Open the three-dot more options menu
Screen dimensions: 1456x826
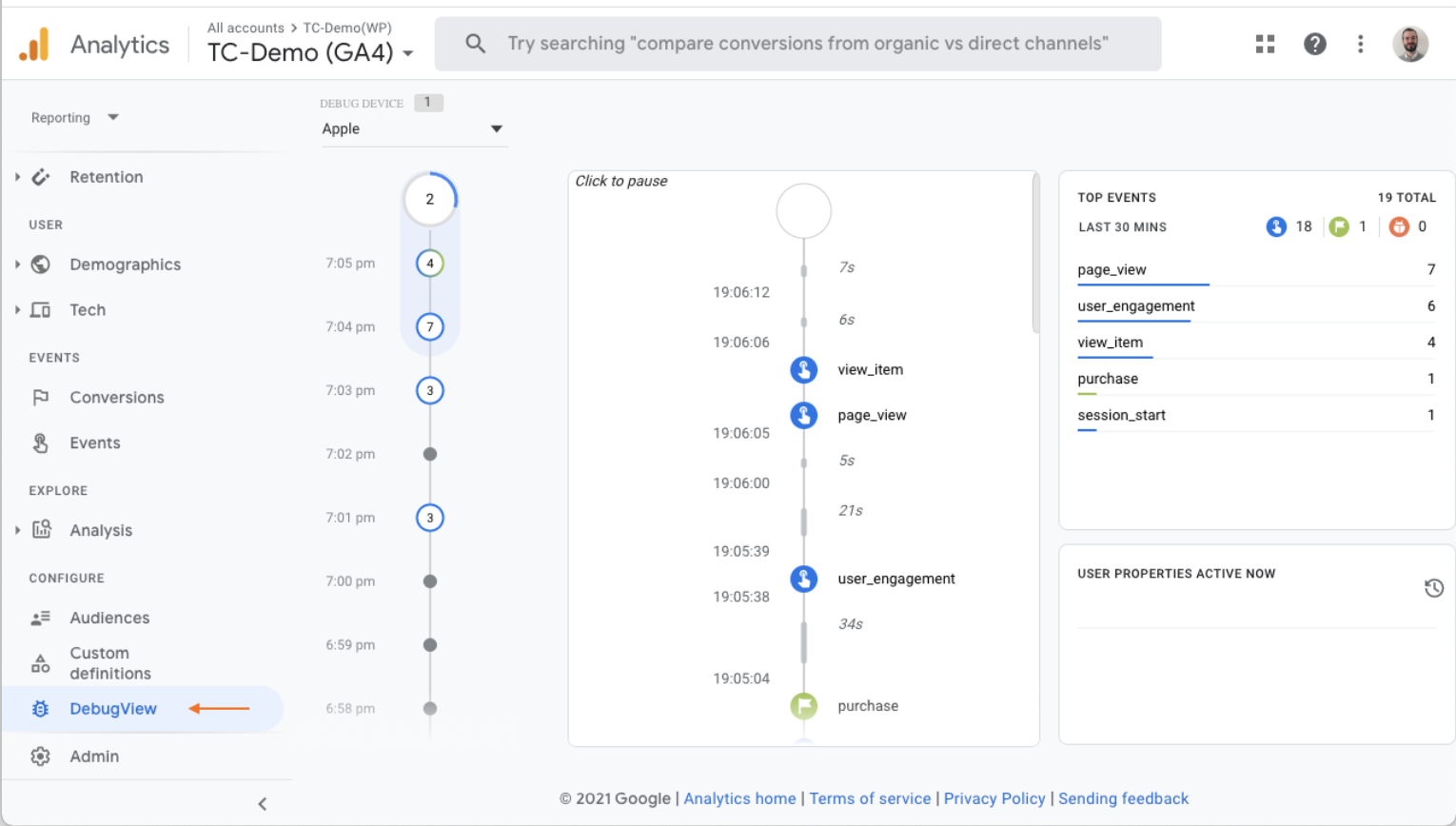[x=1361, y=44]
